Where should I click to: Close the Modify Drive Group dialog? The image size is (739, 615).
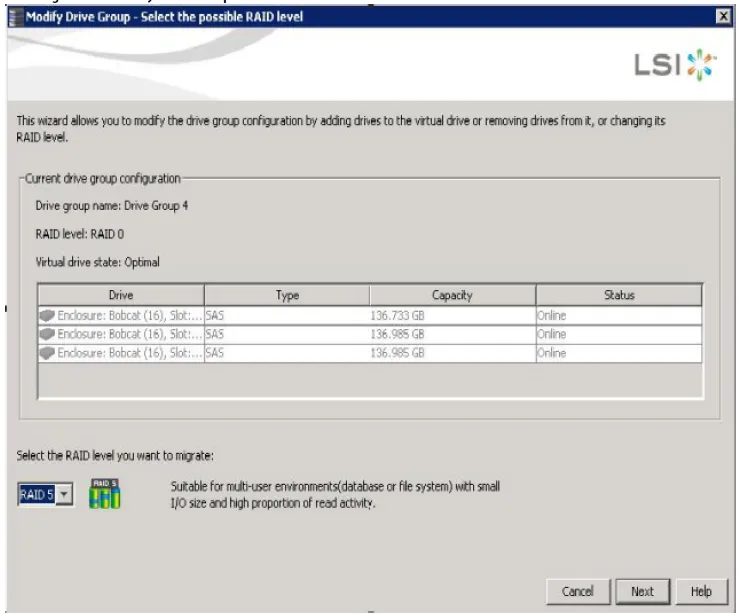[724, 17]
